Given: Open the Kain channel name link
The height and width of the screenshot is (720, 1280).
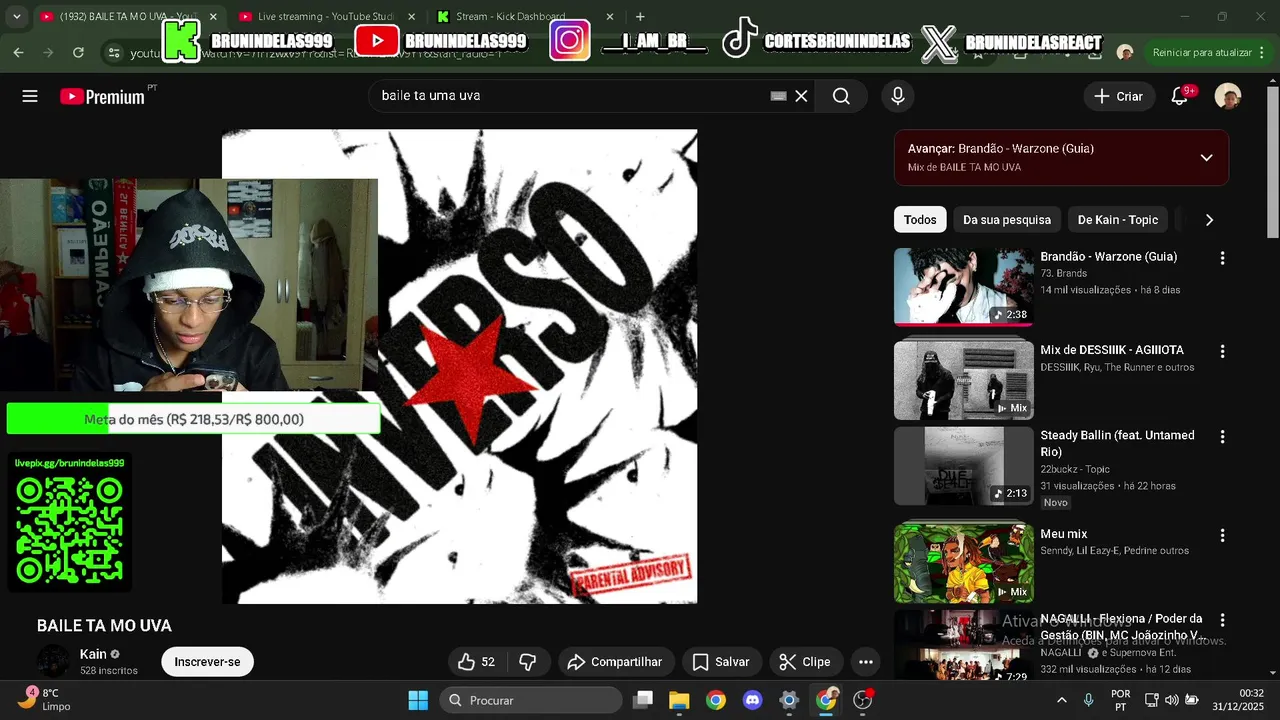Looking at the screenshot, I should click(93, 654).
